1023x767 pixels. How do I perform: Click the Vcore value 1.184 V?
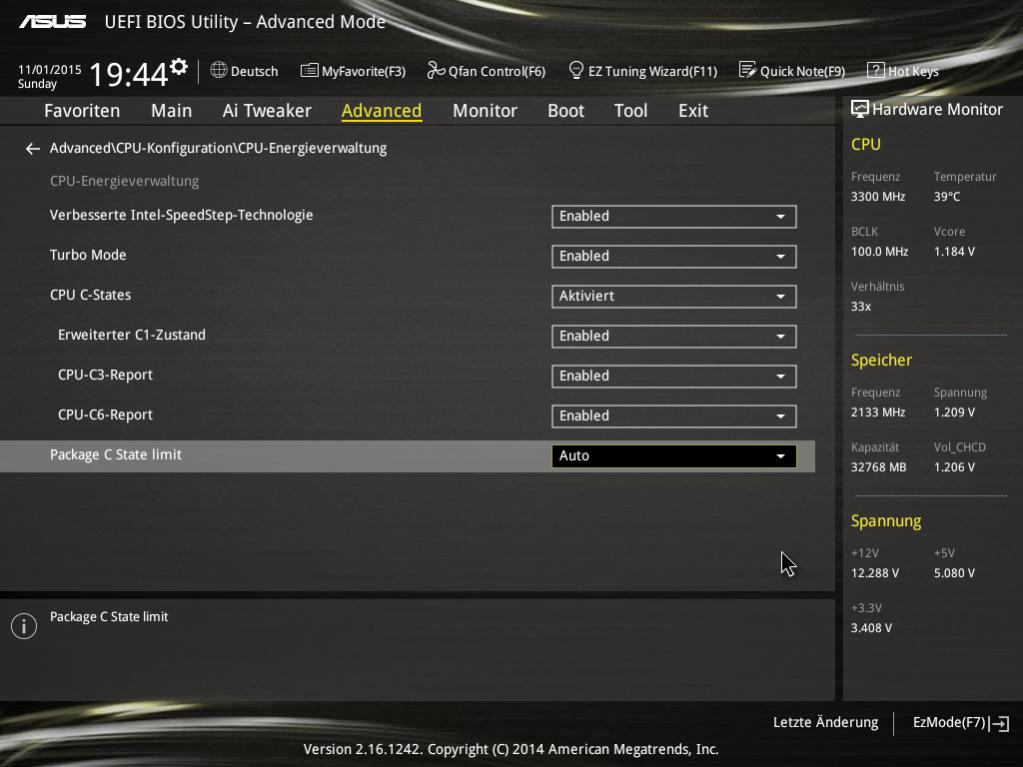[x=954, y=251]
